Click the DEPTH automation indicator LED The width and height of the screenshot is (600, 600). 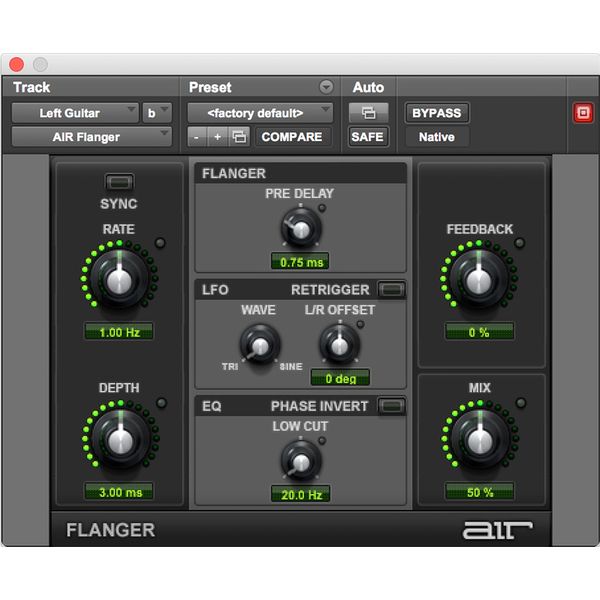[161, 403]
